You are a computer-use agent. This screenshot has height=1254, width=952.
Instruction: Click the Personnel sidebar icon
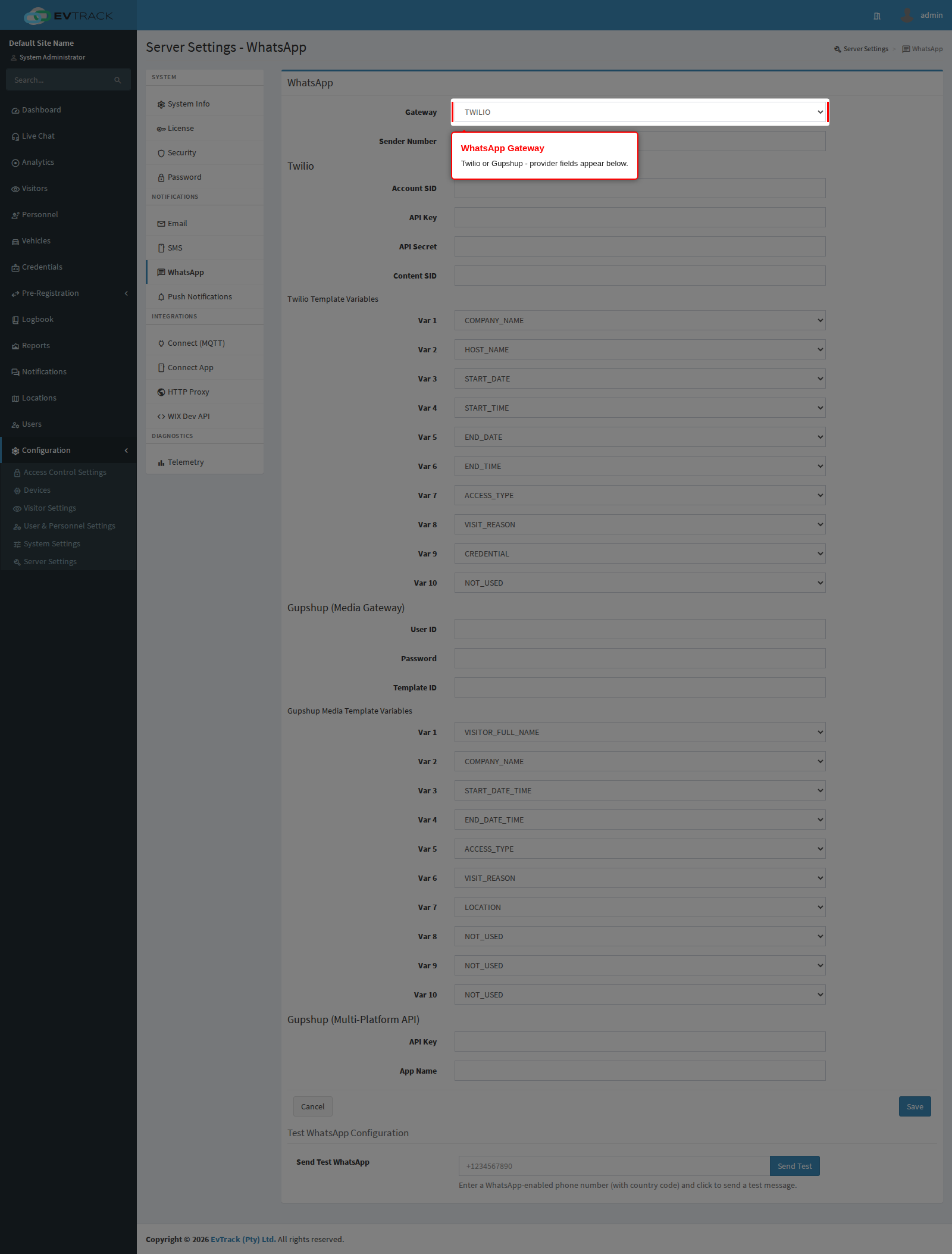[x=15, y=215]
